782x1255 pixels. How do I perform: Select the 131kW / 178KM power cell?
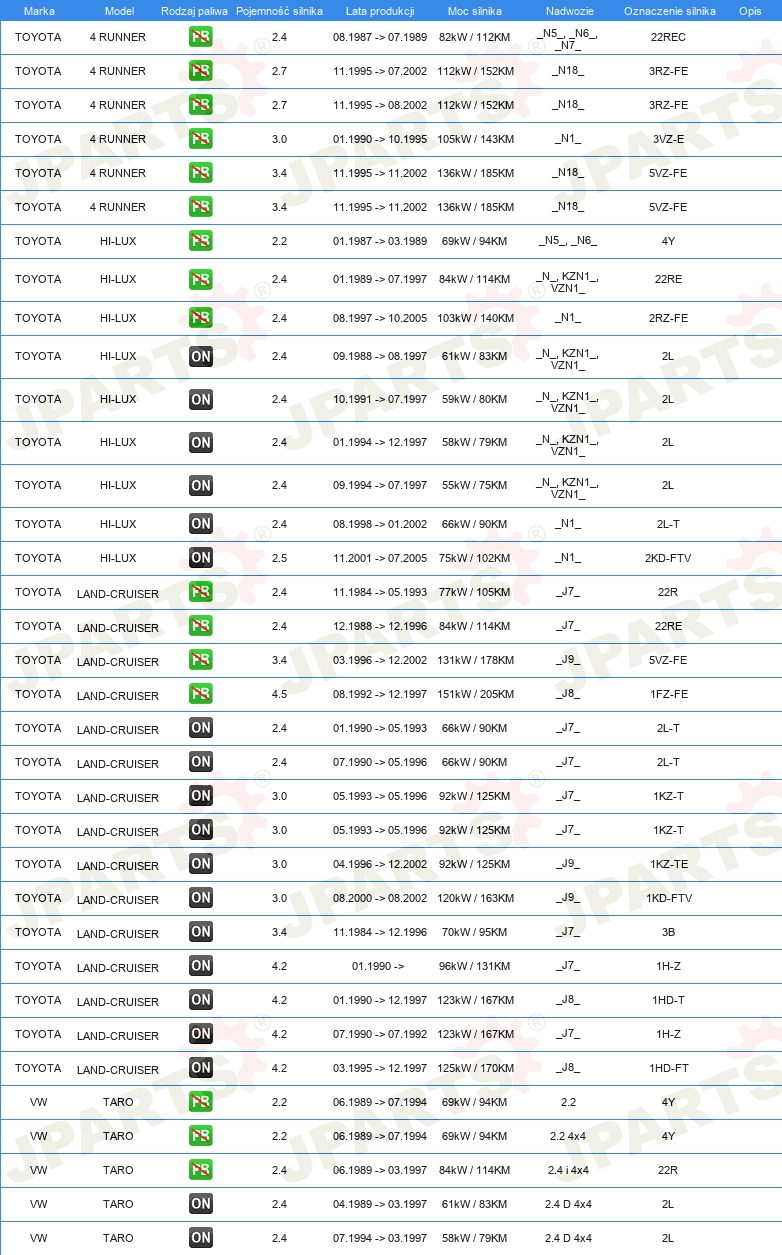coord(475,660)
